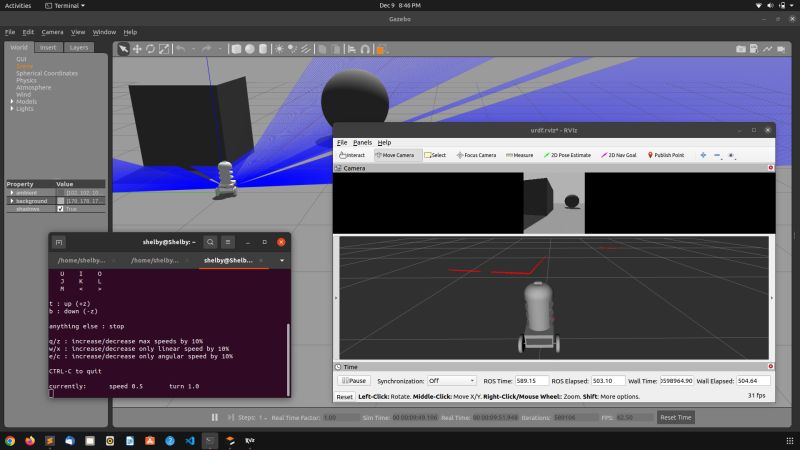Image resolution: width=800 pixels, height=450 pixels.
Task: Open the Panels menu in RViz
Action: pos(362,143)
